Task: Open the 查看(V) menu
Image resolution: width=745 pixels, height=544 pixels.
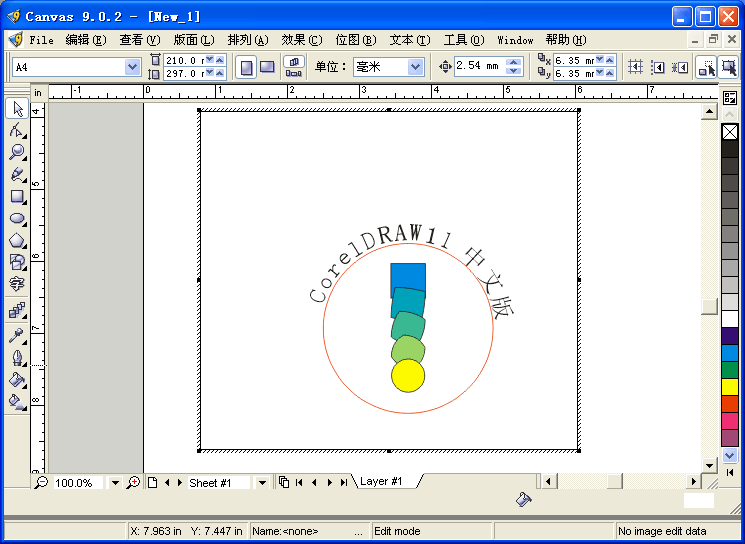Action: pyautogui.click(x=140, y=40)
